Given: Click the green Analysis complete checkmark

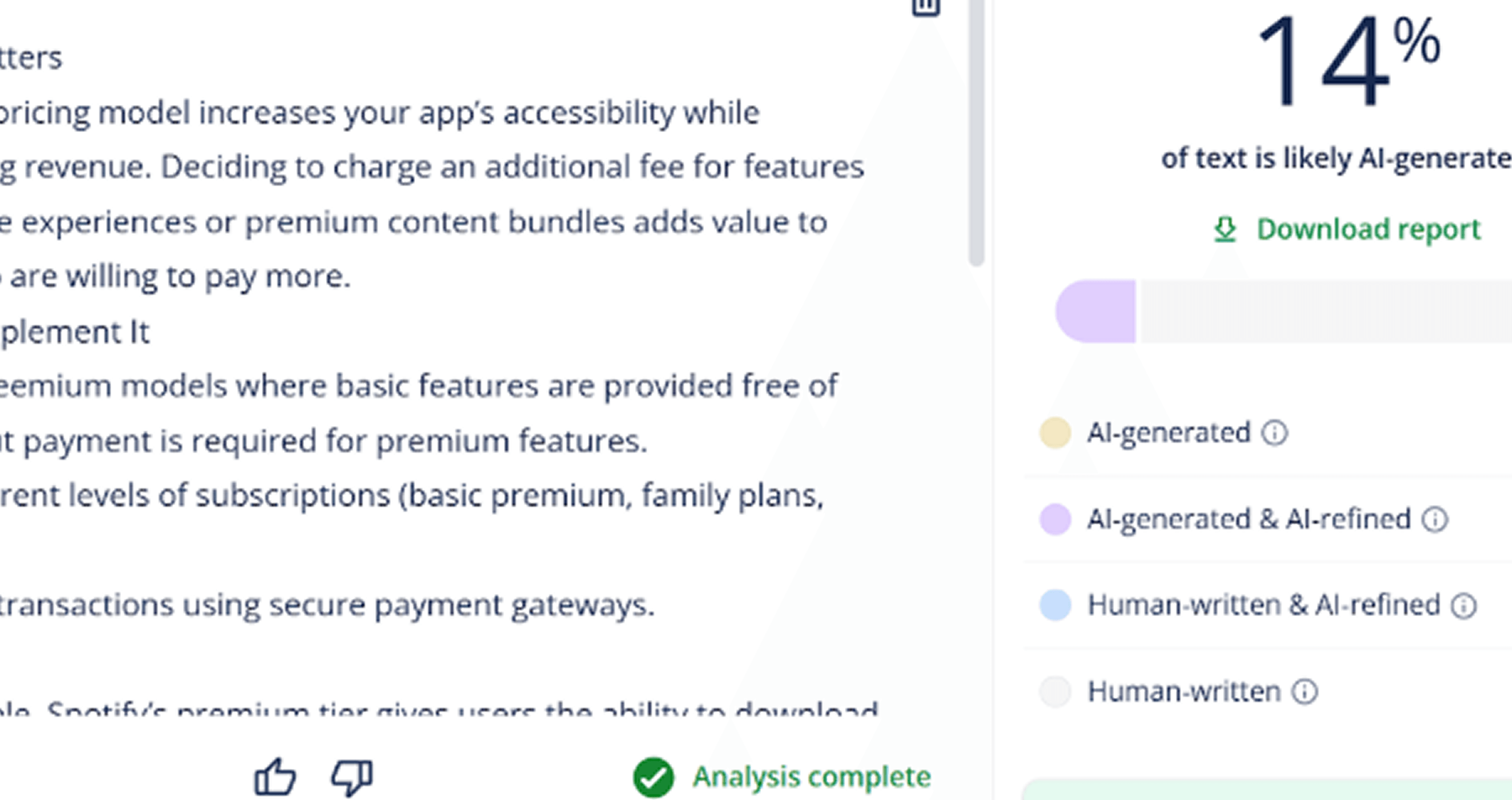Looking at the screenshot, I should coord(653,778).
